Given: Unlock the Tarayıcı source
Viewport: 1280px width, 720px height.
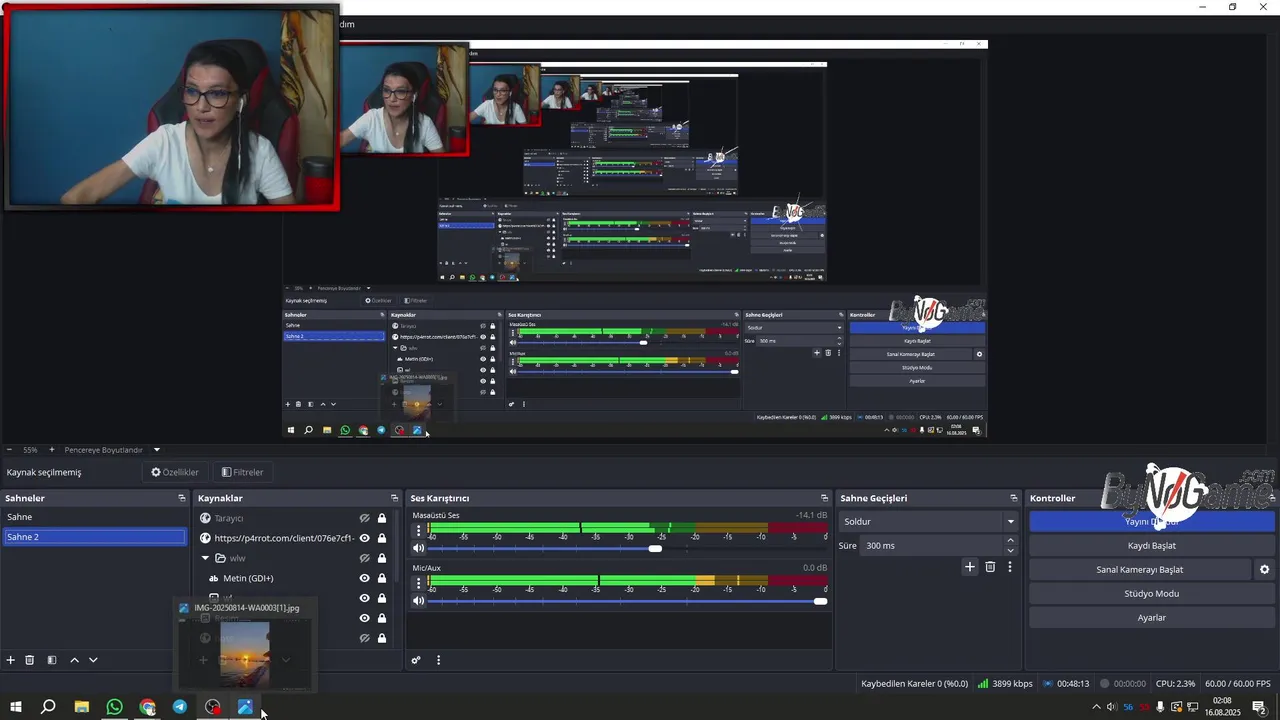Looking at the screenshot, I should (x=382, y=518).
